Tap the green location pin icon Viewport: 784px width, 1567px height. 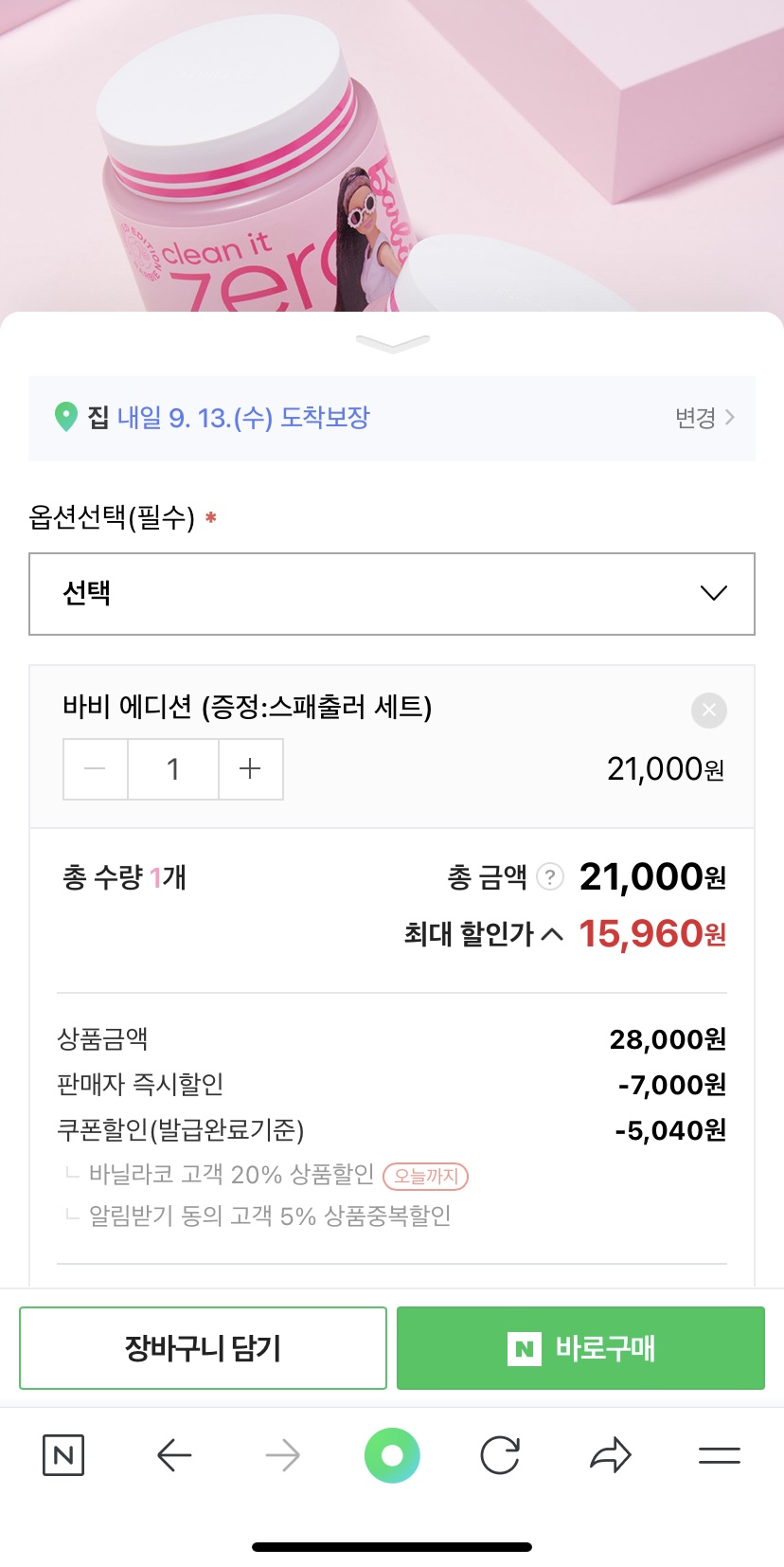pyautogui.click(x=65, y=417)
